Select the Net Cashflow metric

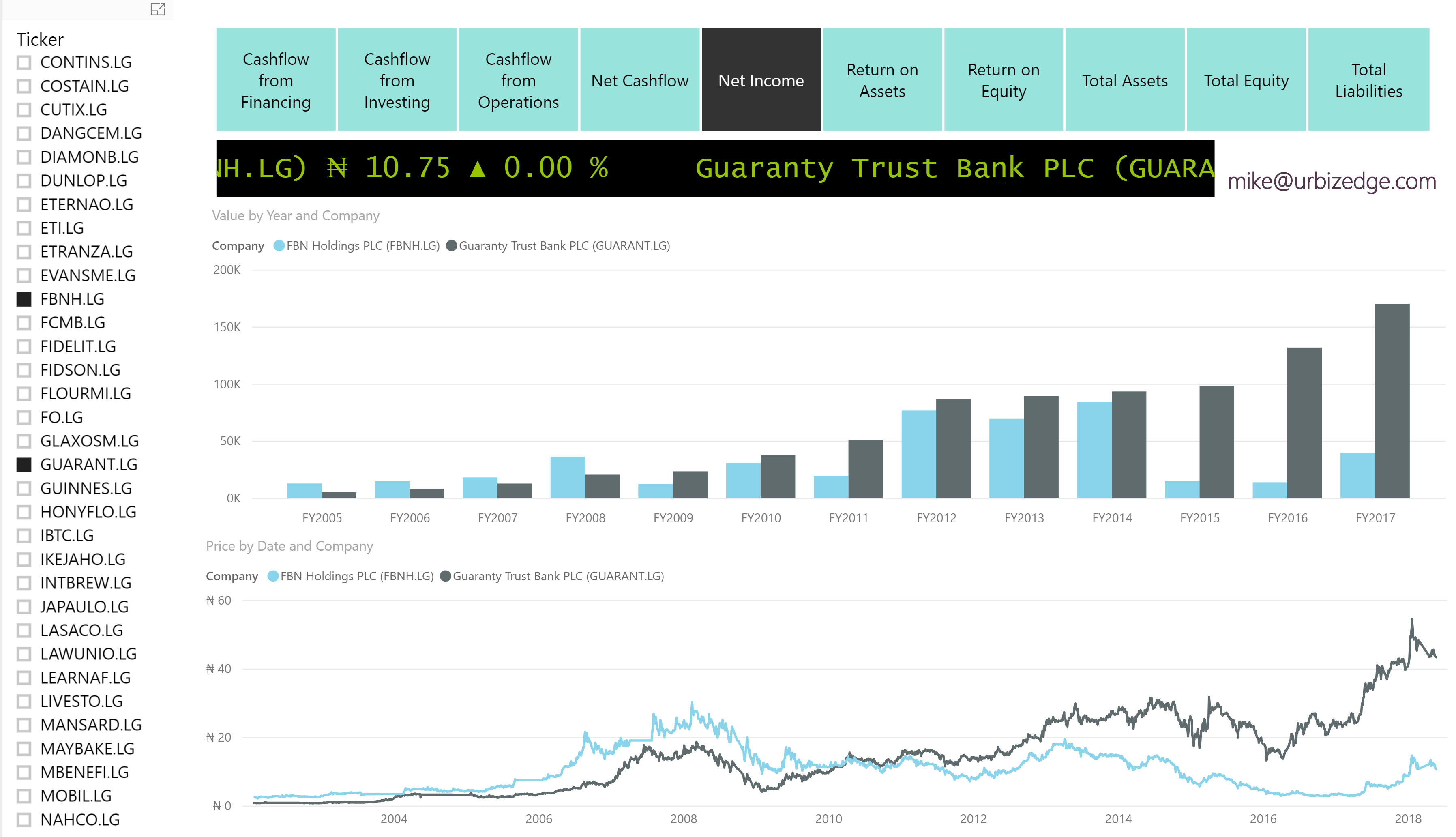(x=639, y=80)
